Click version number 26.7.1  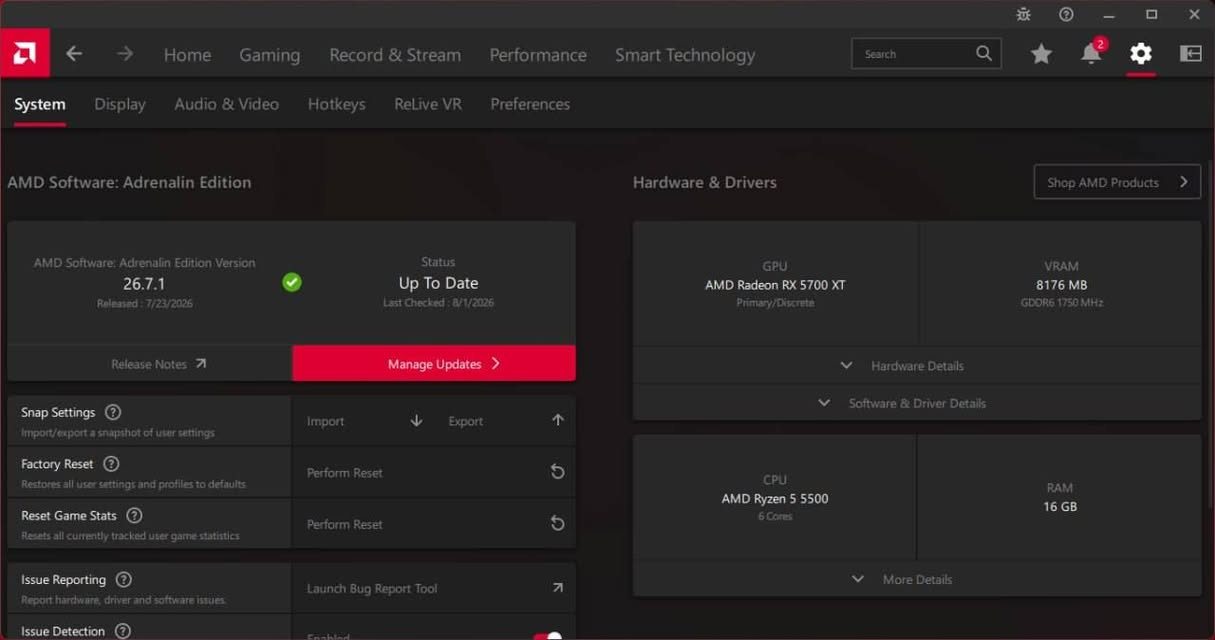pos(144,284)
